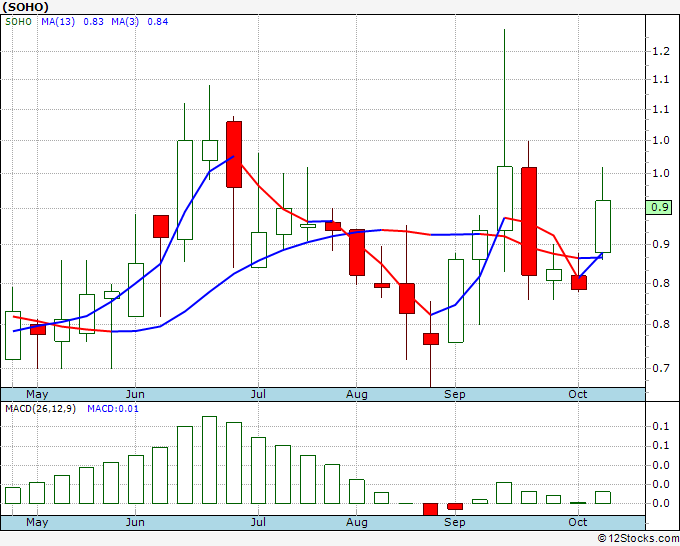Screen dimensions: 680x546
Task: Click the green 0.9 current price tag
Action: click(659, 208)
